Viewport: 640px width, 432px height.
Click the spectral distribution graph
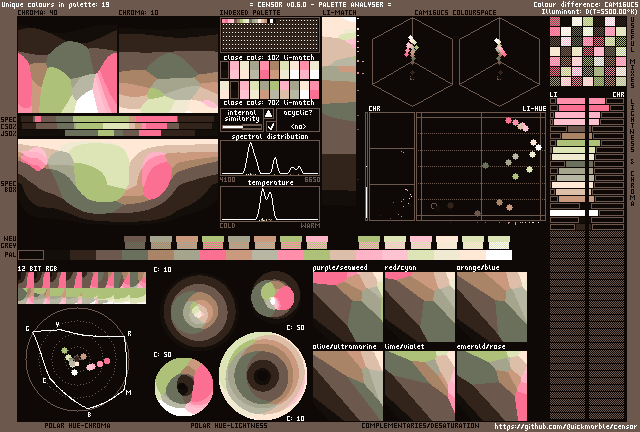coord(270,158)
